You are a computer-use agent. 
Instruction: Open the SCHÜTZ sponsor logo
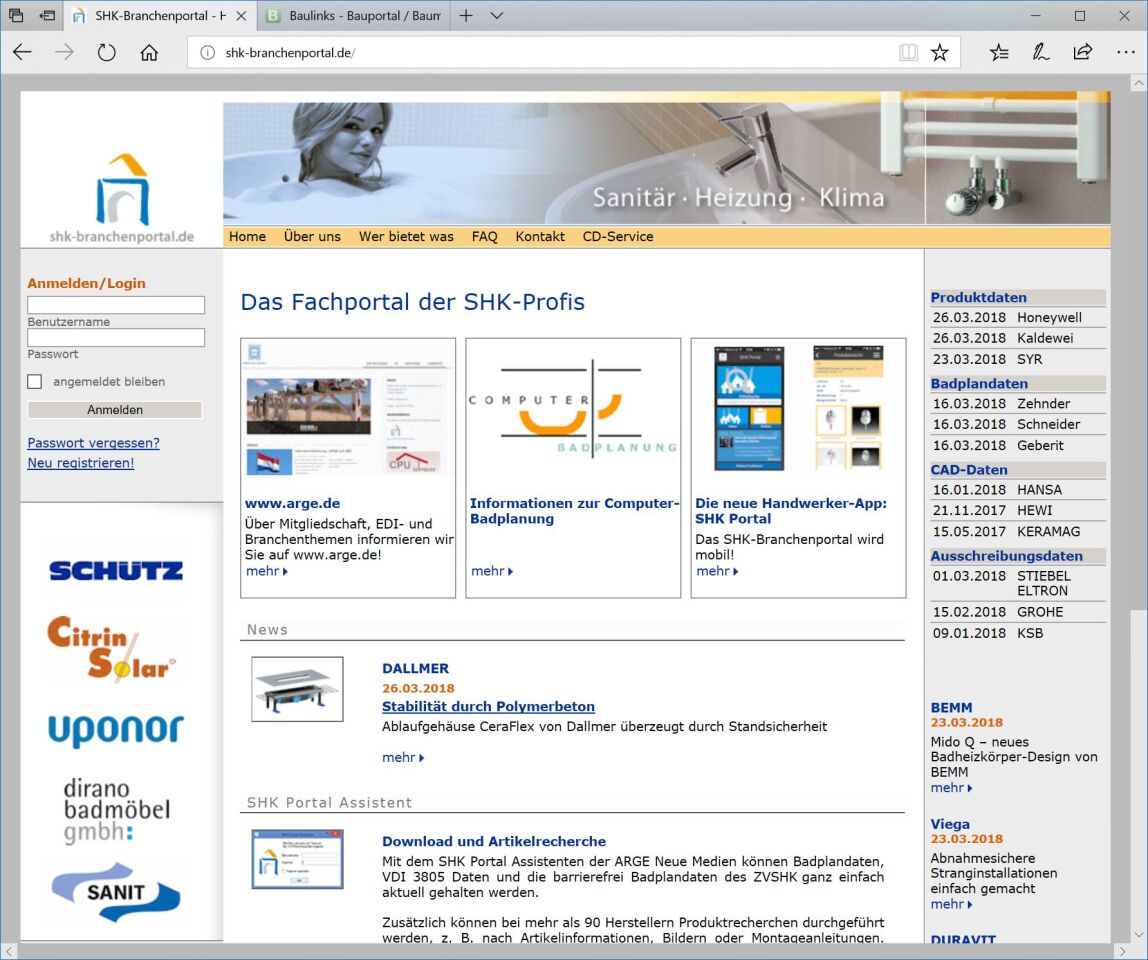coord(116,570)
